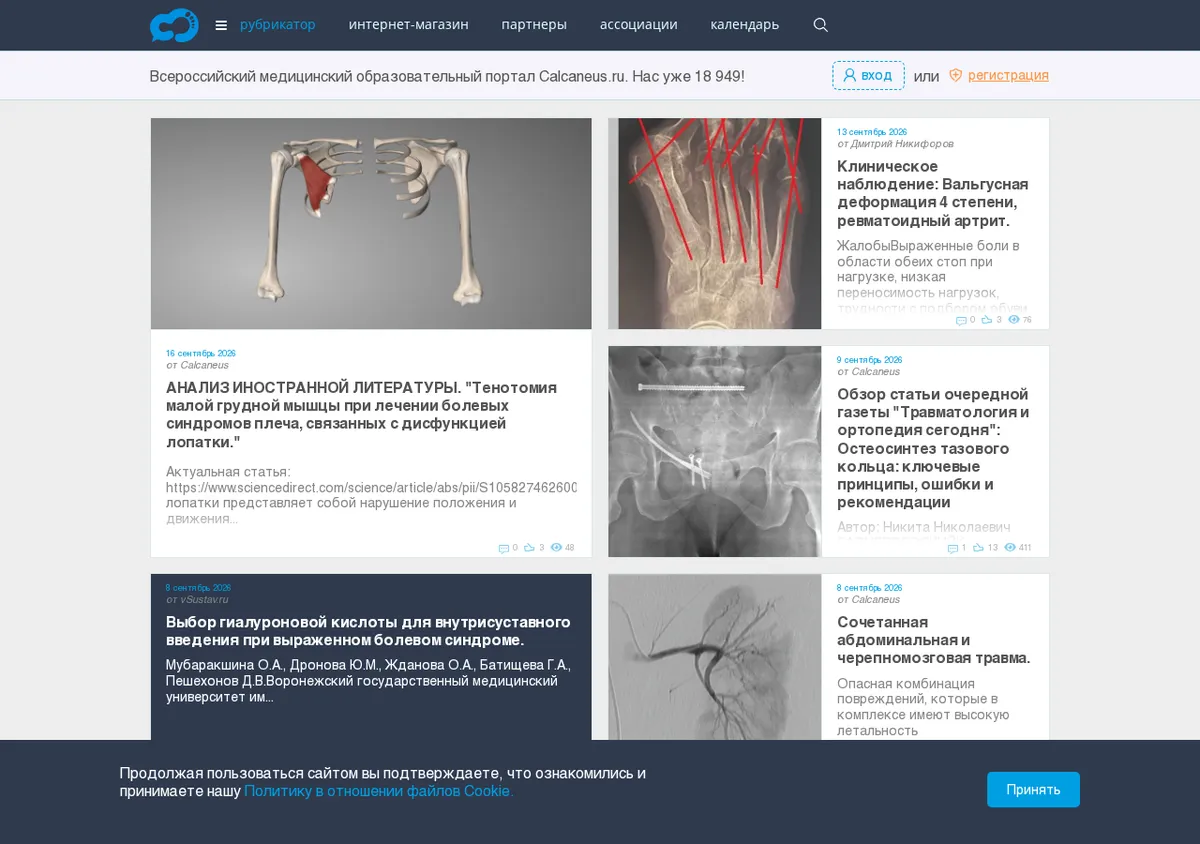Accept cookies with Принять button

pyautogui.click(x=1033, y=790)
